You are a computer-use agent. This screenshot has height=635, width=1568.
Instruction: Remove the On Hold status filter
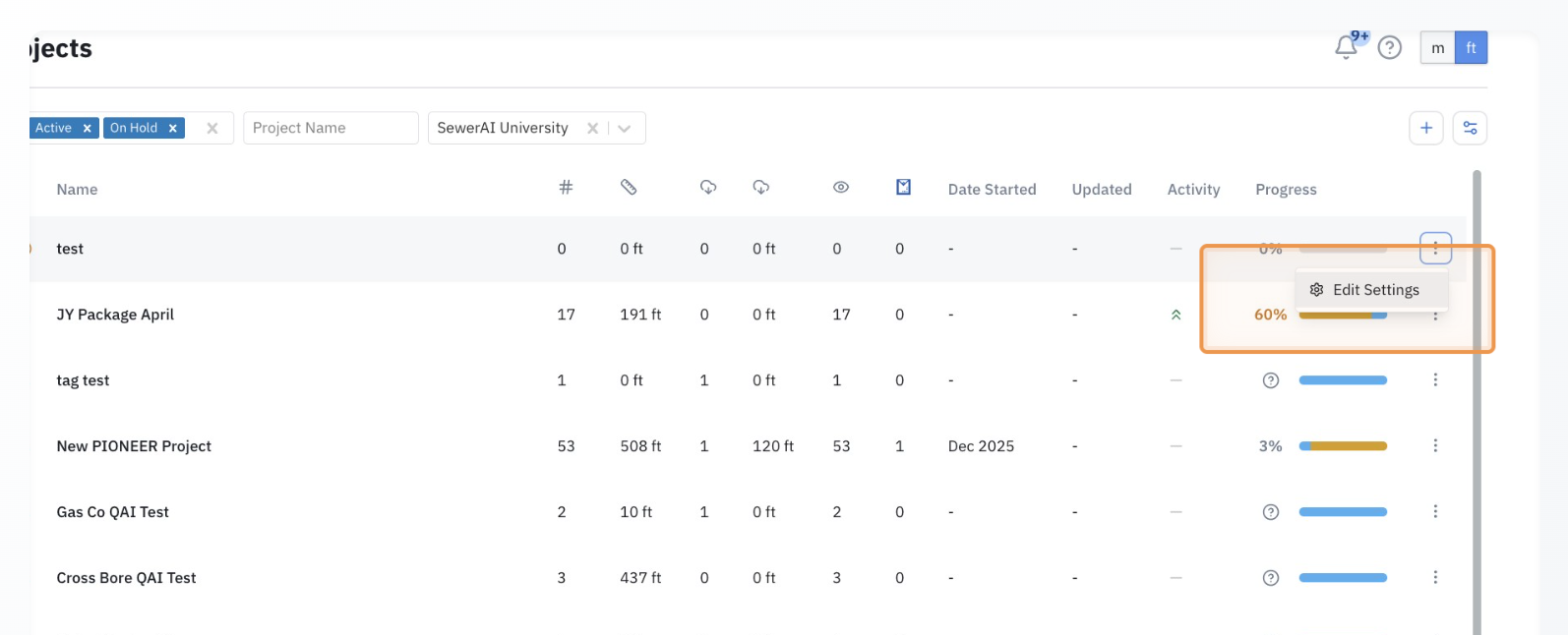point(172,129)
